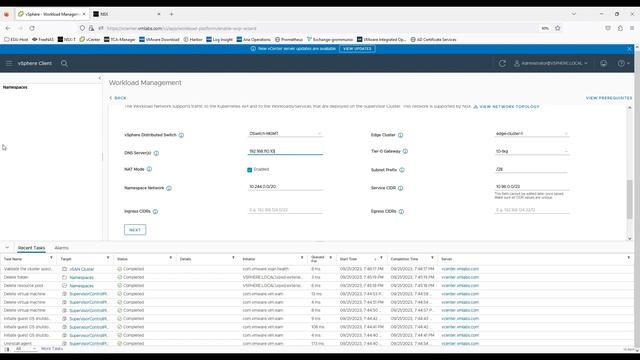Image resolution: width=640 pixels, height=360 pixels.
Task: Go BACK in Workload Management
Action: tap(118, 98)
